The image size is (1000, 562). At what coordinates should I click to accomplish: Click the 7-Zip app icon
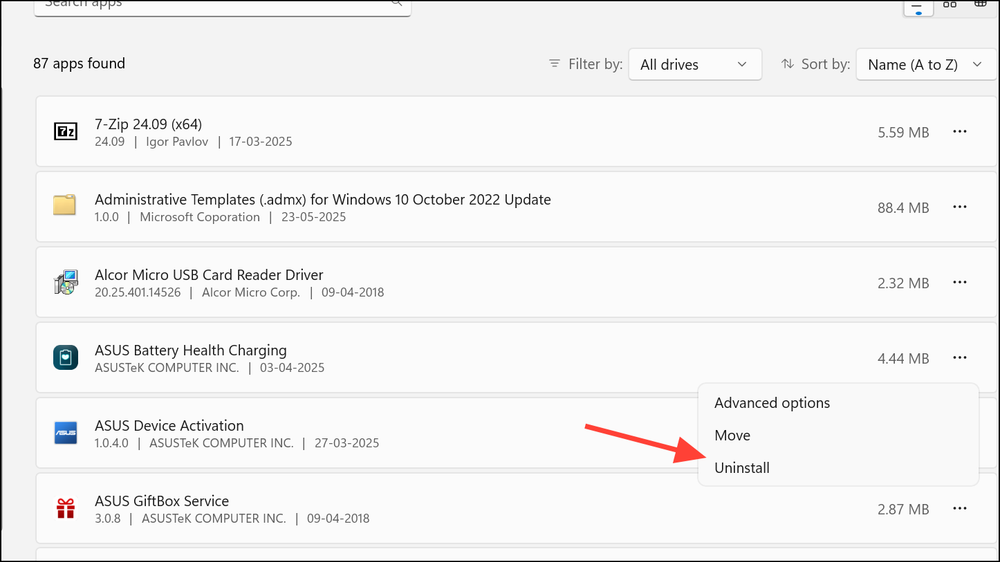65,132
